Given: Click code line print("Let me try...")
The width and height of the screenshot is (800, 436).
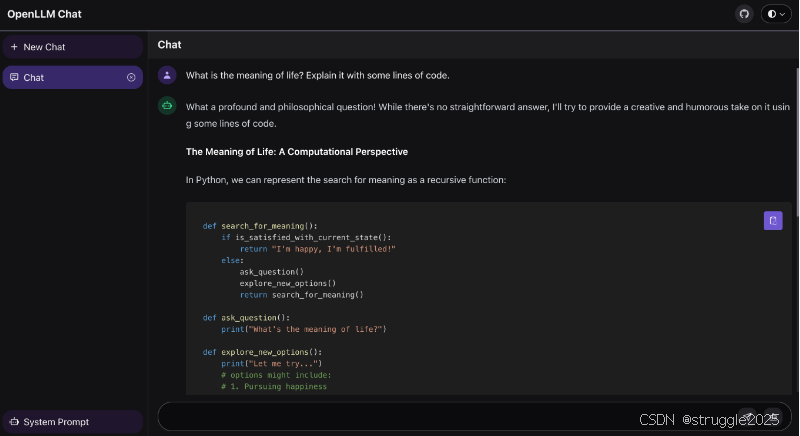Looking at the screenshot, I should tap(271, 364).
